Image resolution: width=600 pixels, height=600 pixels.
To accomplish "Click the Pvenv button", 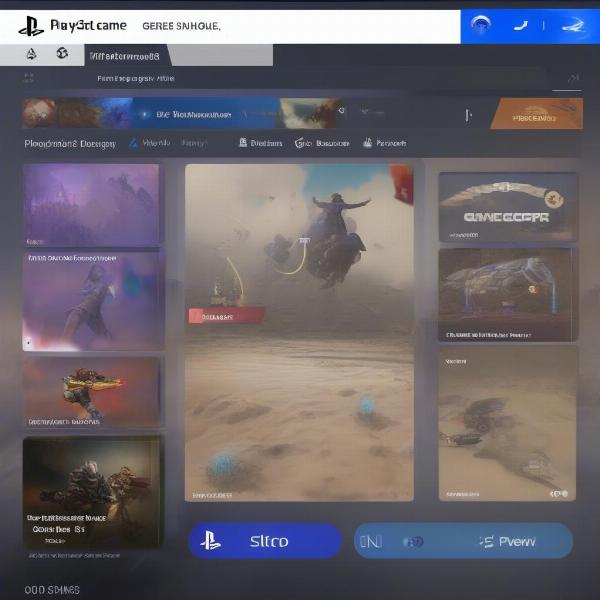I will click(x=463, y=541).
